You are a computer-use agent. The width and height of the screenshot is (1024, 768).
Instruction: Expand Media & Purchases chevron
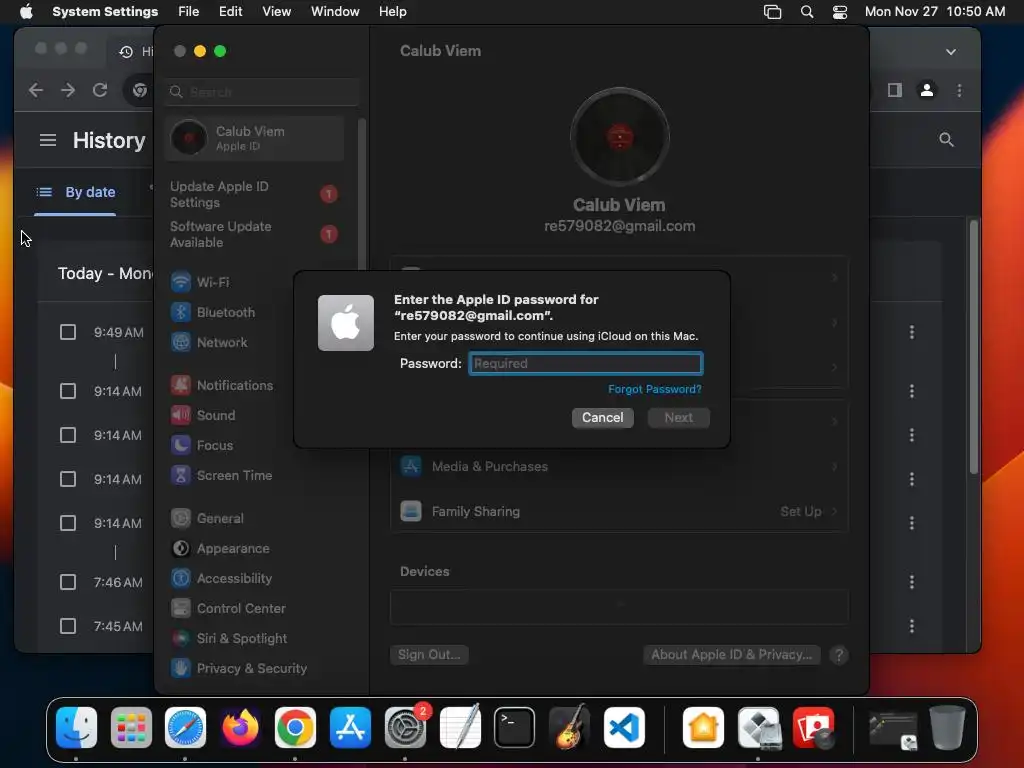click(835, 466)
